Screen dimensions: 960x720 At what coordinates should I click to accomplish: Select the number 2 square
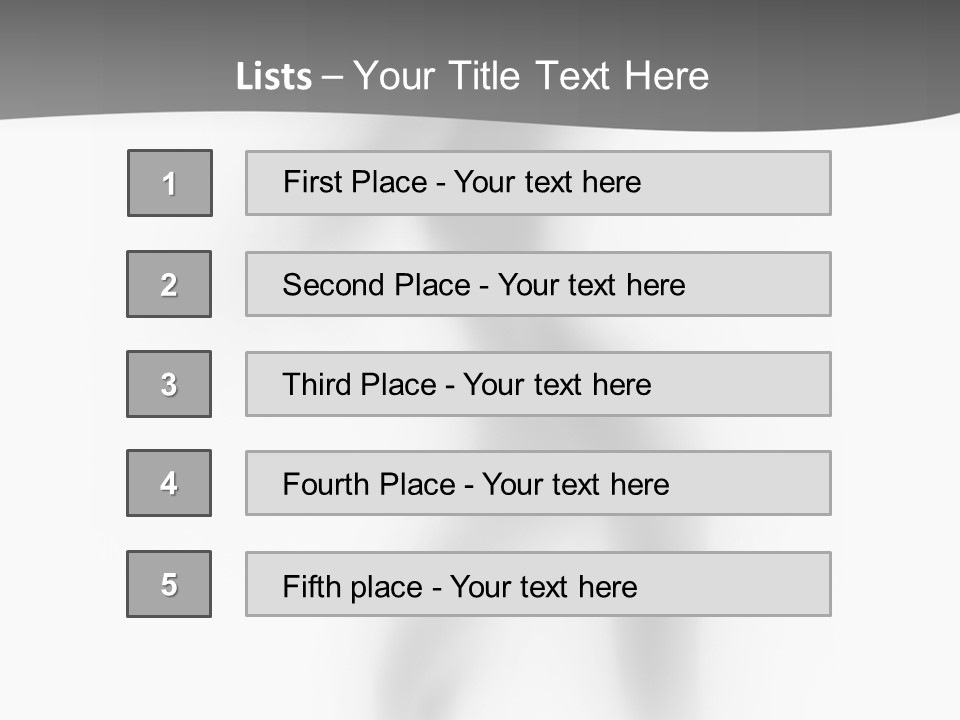point(169,284)
